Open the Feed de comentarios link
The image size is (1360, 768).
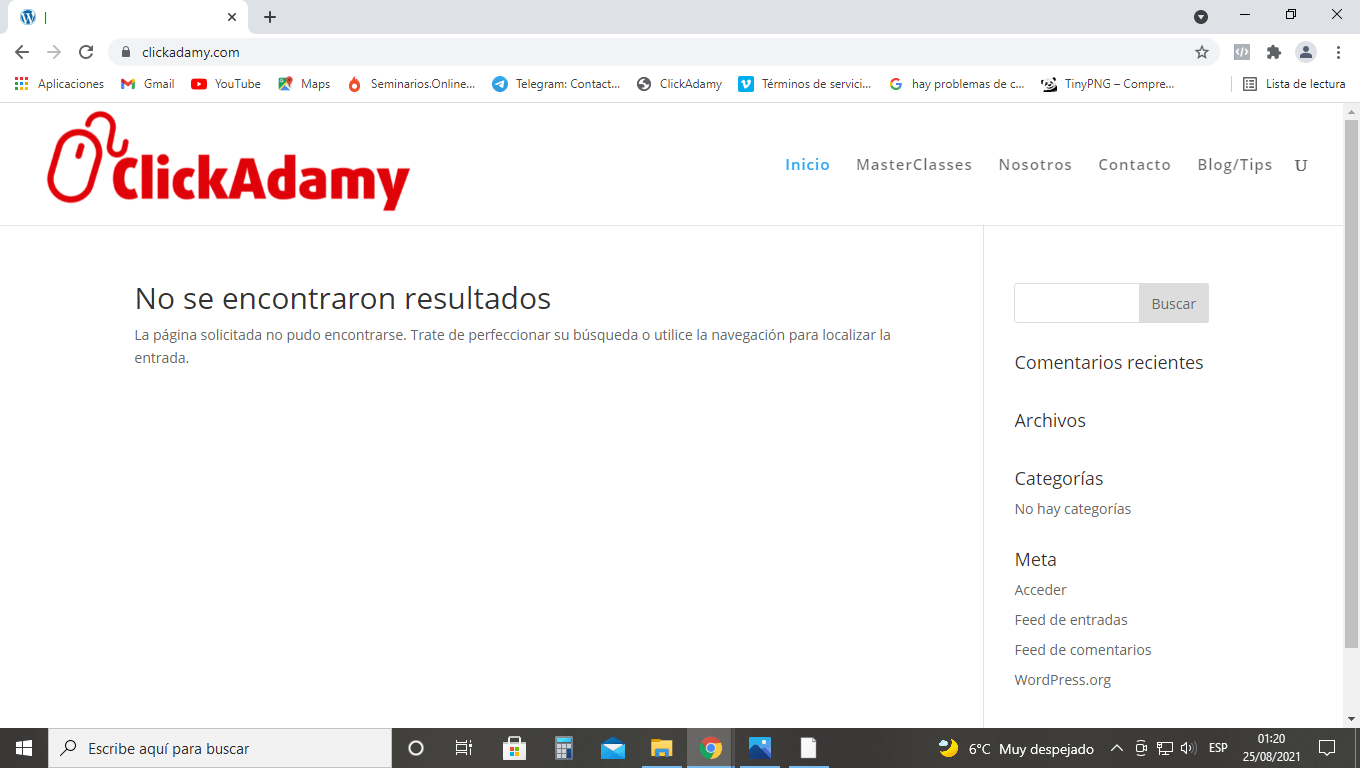[x=1083, y=650]
